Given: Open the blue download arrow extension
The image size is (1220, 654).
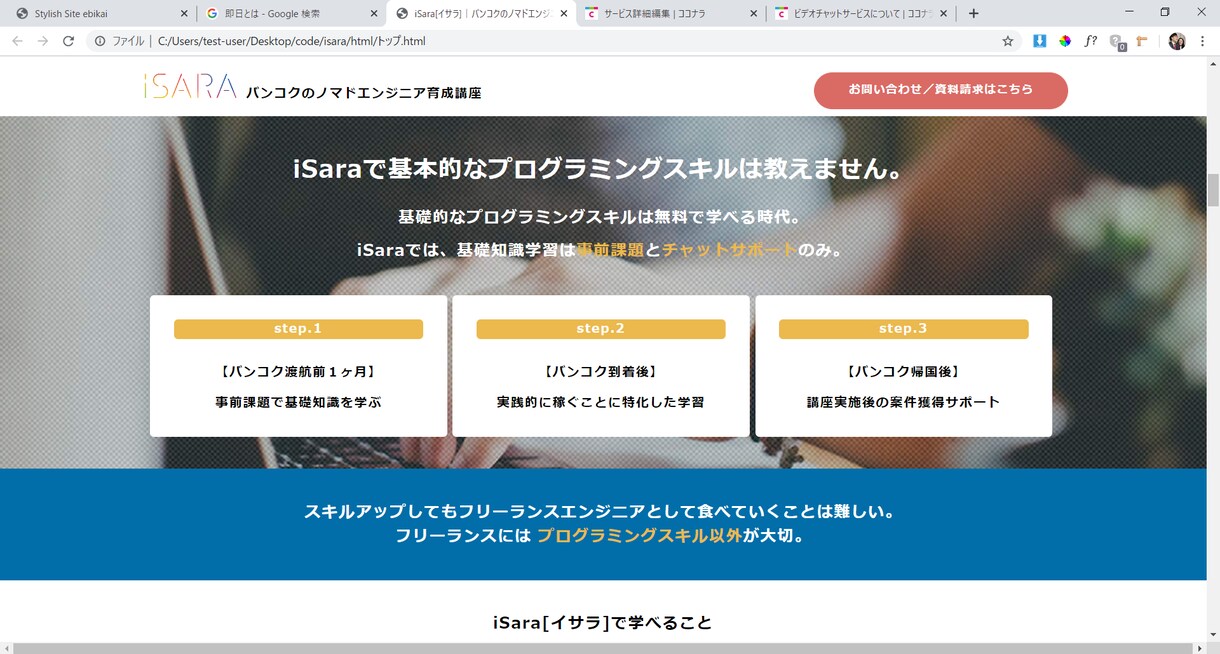Looking at the screenshot, I should [1039, 41].
